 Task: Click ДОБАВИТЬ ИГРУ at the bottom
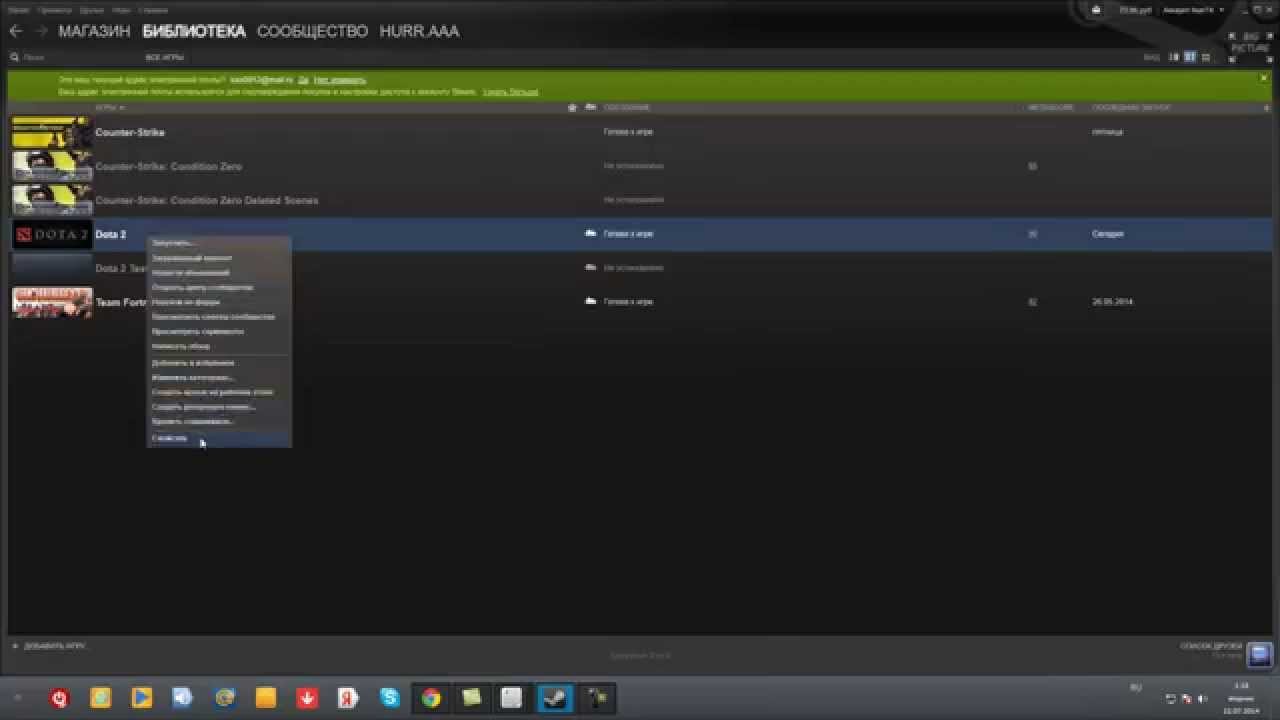[54, 646]
